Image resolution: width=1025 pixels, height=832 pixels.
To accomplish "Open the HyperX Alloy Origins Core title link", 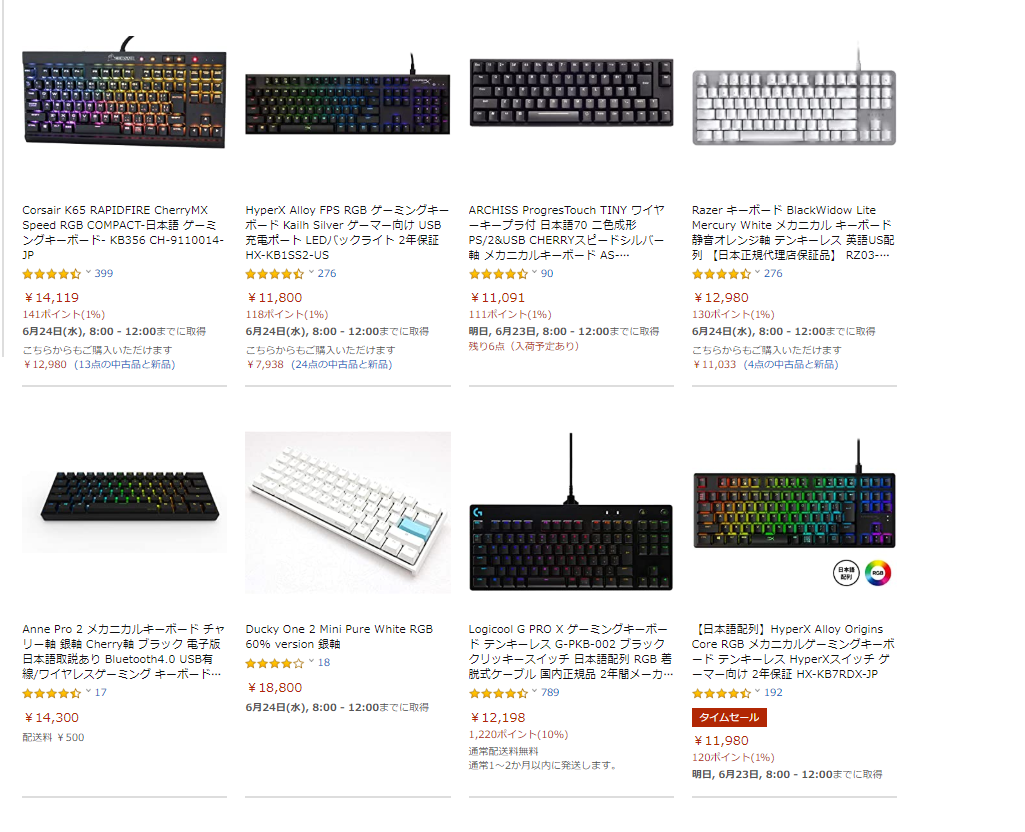I will [793, 651].
